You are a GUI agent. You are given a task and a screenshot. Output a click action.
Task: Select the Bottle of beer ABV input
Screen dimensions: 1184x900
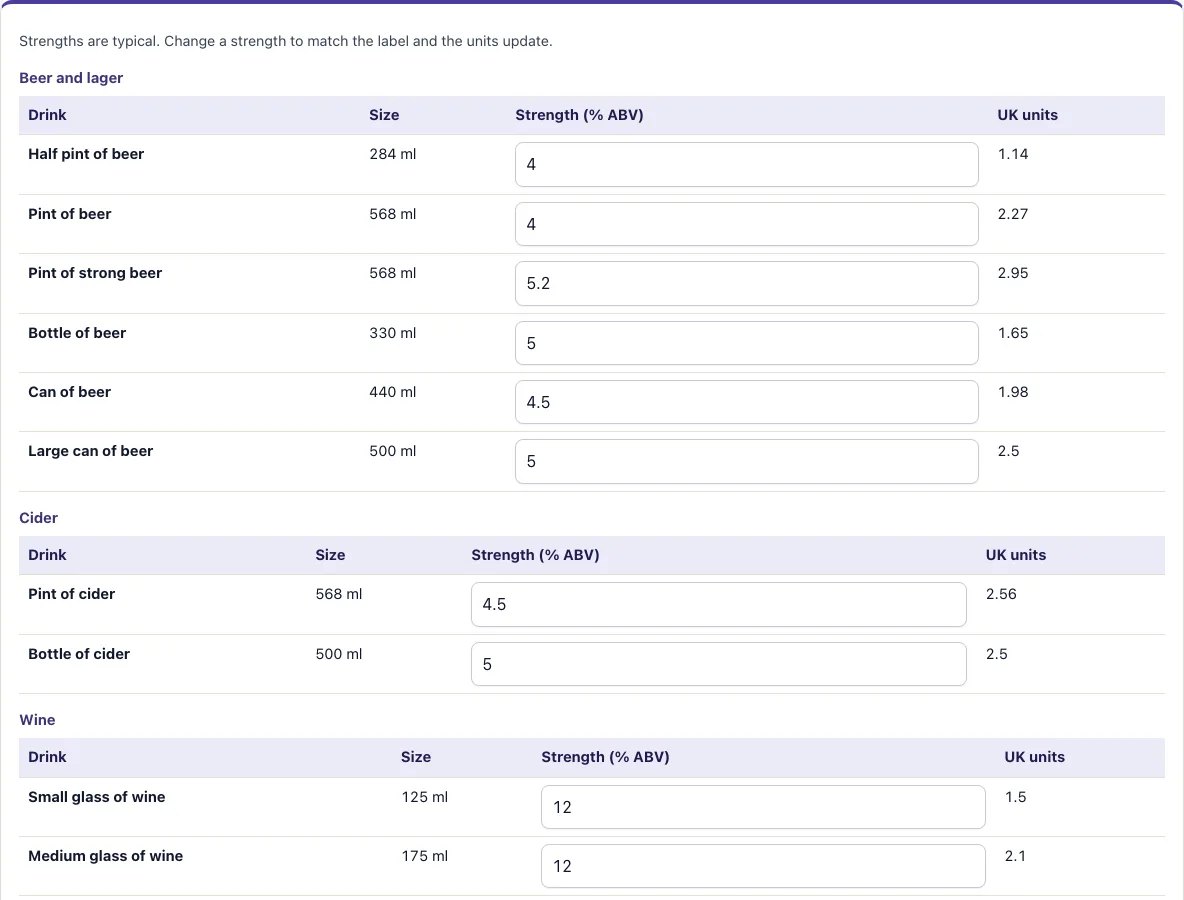tap(747, 343)
